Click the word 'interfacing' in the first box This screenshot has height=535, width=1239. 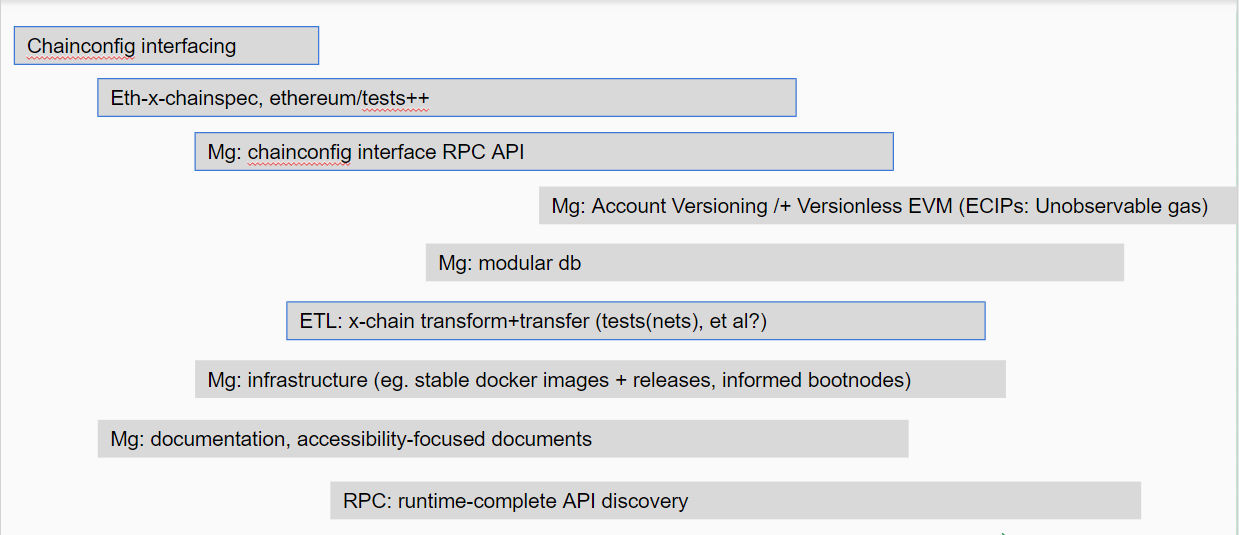188,46
